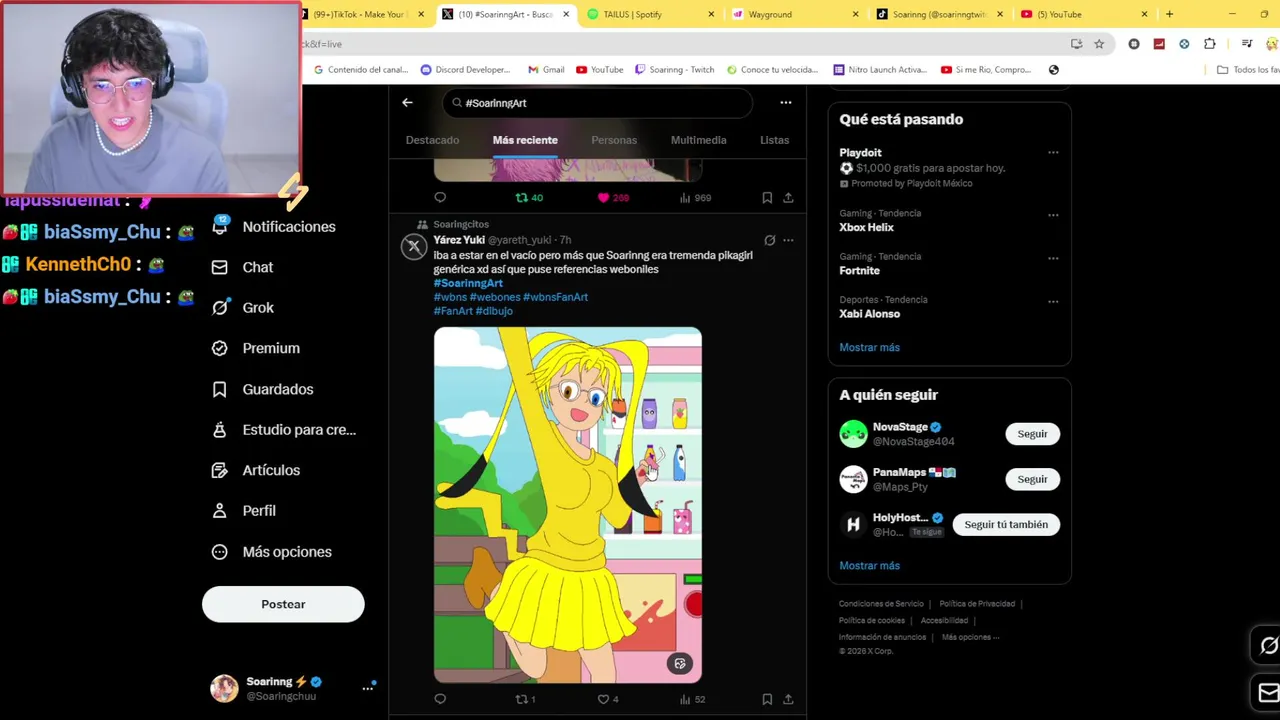This screenshot has height=720, width=1280.
Task: Switch to the Destacado tab
Action: tap(432, 140)
